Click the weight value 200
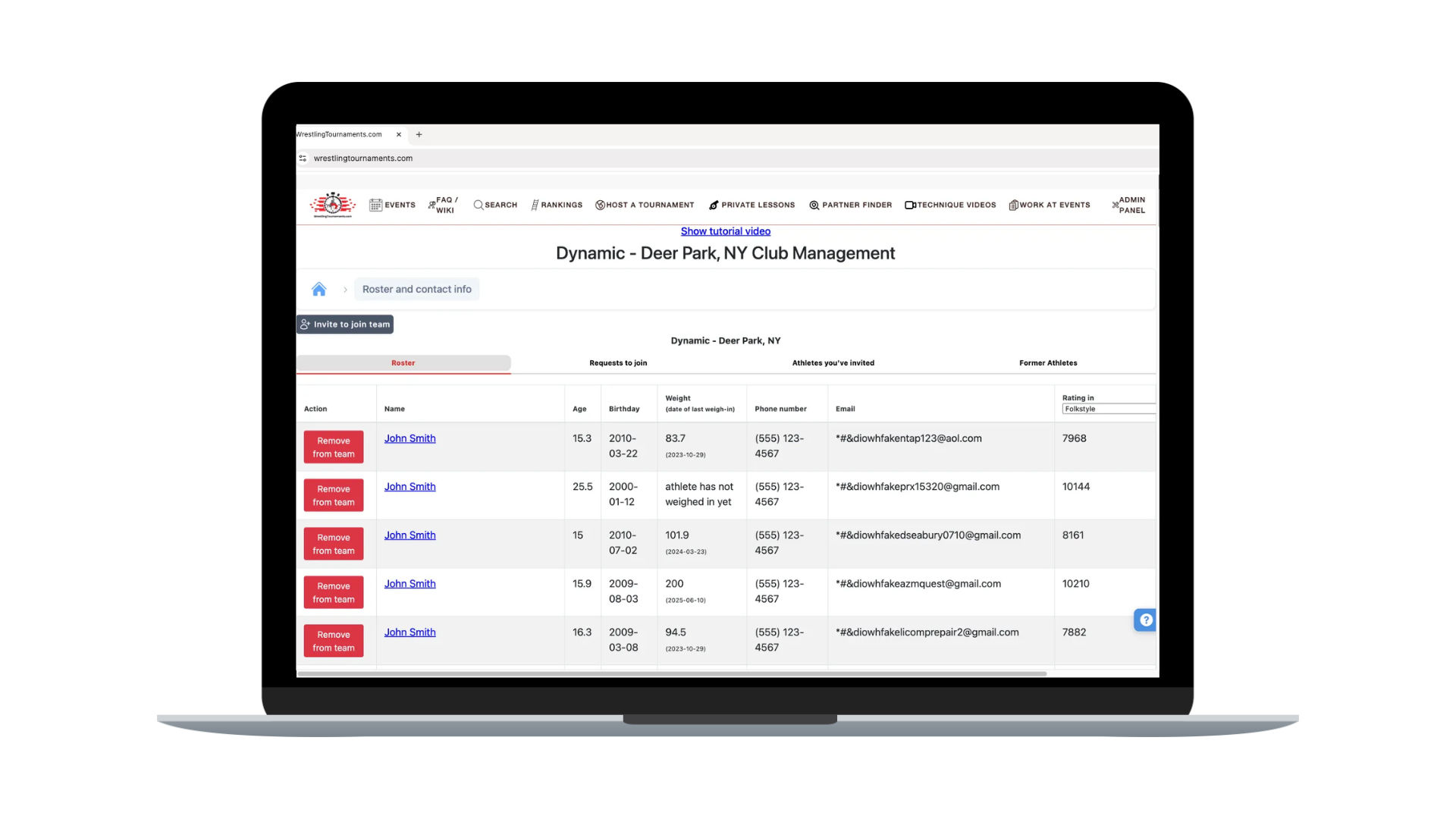Image resolution: width=1456 pixels, height=819 pixels. 674,584
